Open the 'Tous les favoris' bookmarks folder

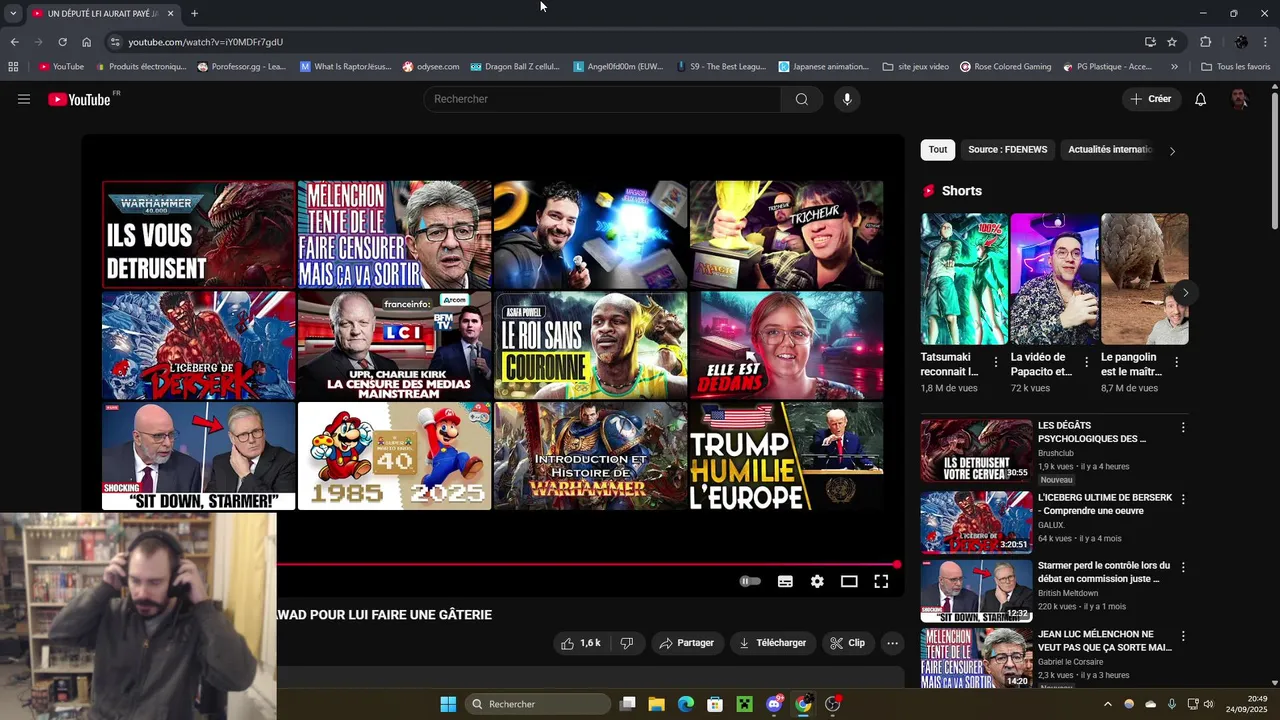point(1235,67)
